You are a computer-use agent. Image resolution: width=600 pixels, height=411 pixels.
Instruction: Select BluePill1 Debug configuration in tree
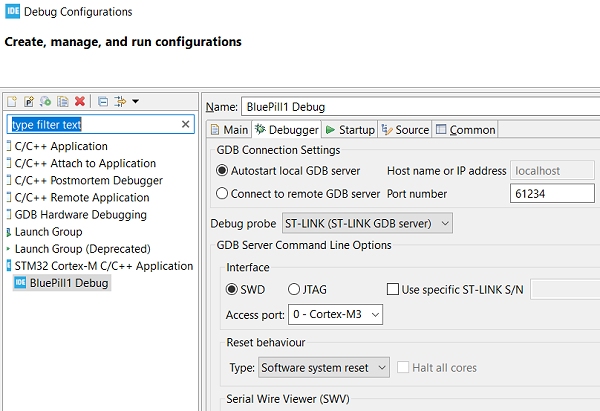[68, 283]
